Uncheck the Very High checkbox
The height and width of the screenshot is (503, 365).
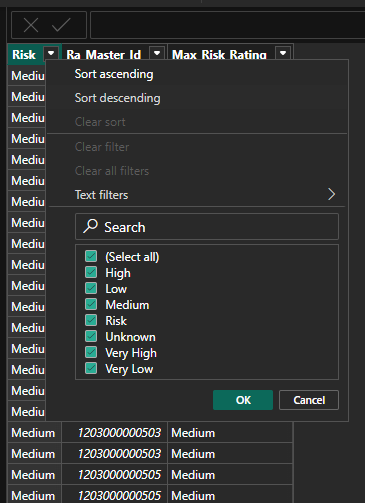pyautogui.click(x=91, y=352)
